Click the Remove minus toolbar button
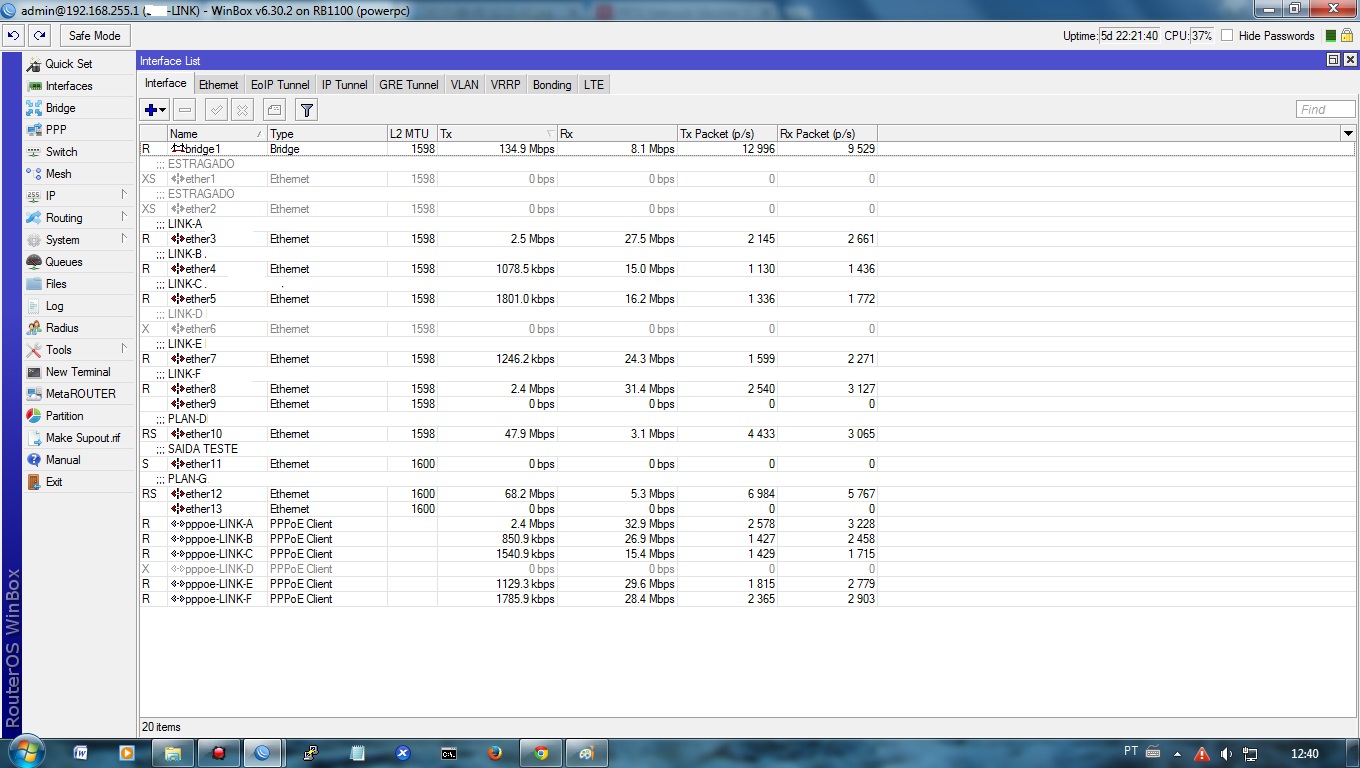Viewport: 1360px width, 768px height. click(x=185, y=110)
